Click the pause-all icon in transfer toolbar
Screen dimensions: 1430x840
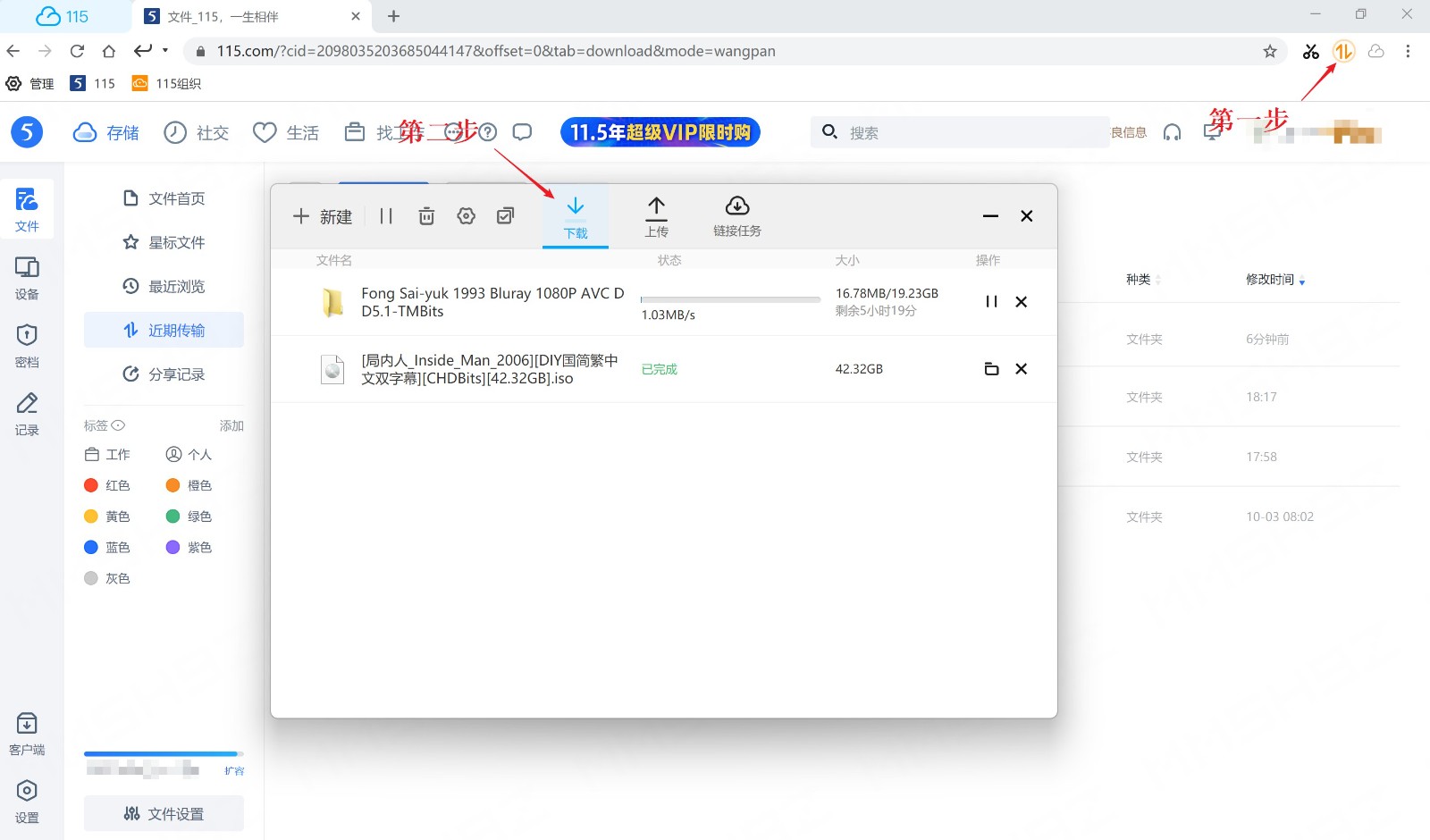click(386, 216)
